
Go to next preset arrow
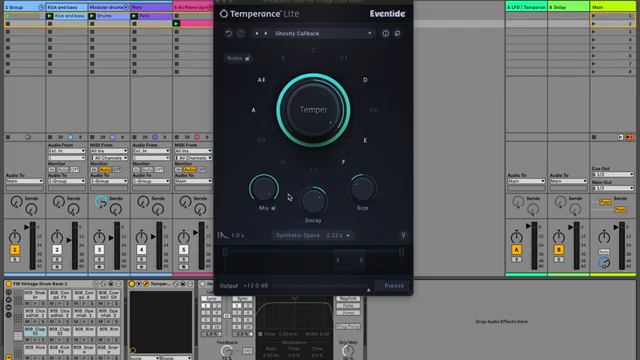[266, 33]
